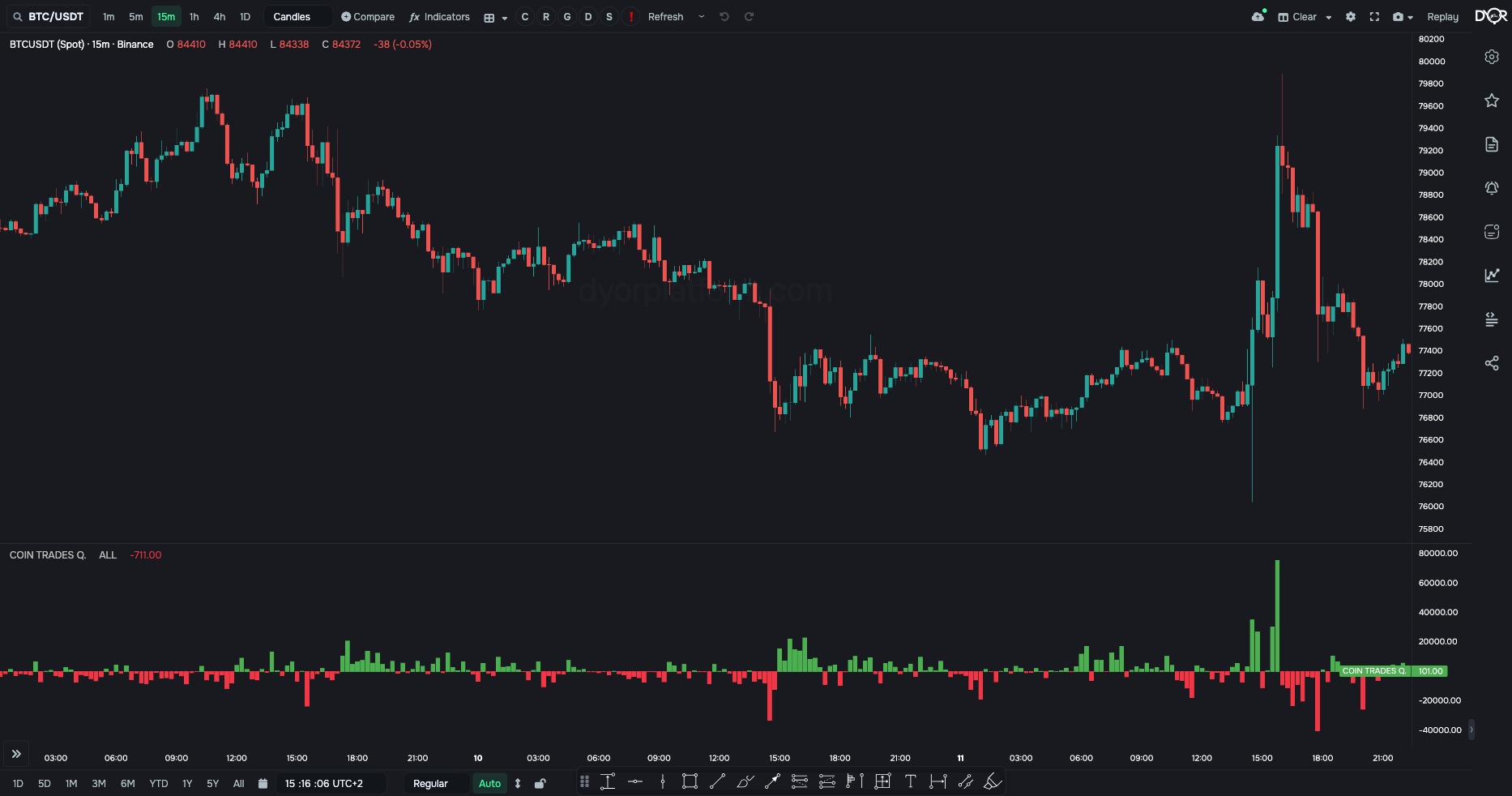The image size is (1512, 796).
Task: Switch to 1D timeframe in top bar
Action: coord(246,17)
